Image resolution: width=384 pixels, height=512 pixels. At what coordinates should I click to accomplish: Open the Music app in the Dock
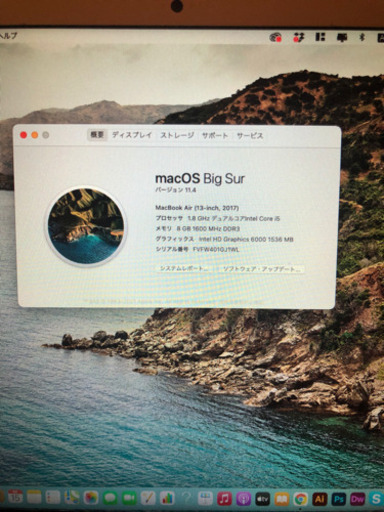click(224, 499)
